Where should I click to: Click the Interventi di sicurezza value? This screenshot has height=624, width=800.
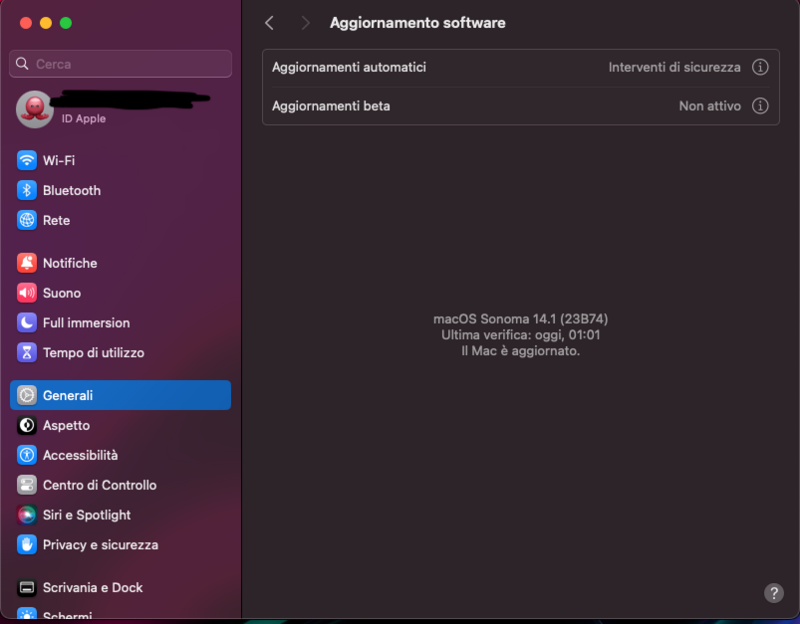674,67
